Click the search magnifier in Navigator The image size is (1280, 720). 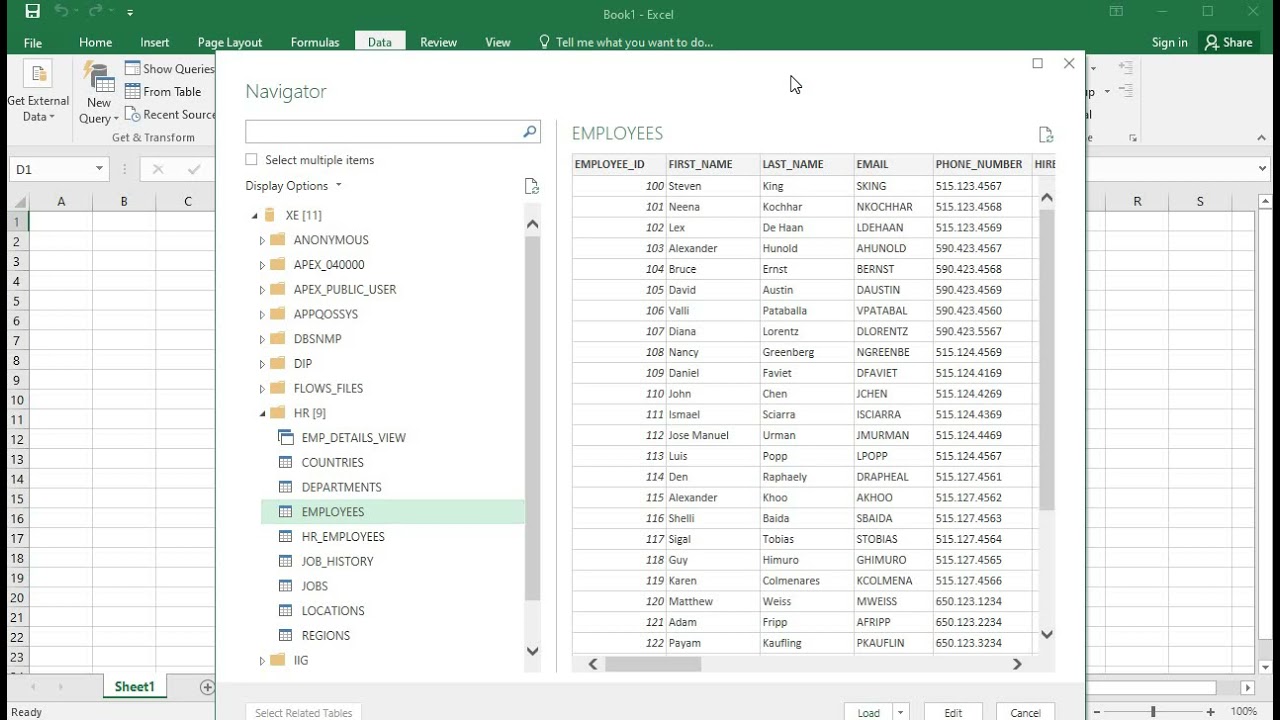click(530, 131)
